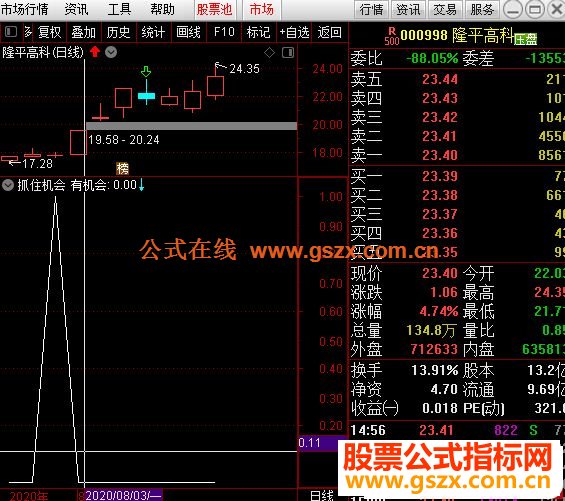Click the 24.35 high price label
565x501 pixels.
(244, 68)
